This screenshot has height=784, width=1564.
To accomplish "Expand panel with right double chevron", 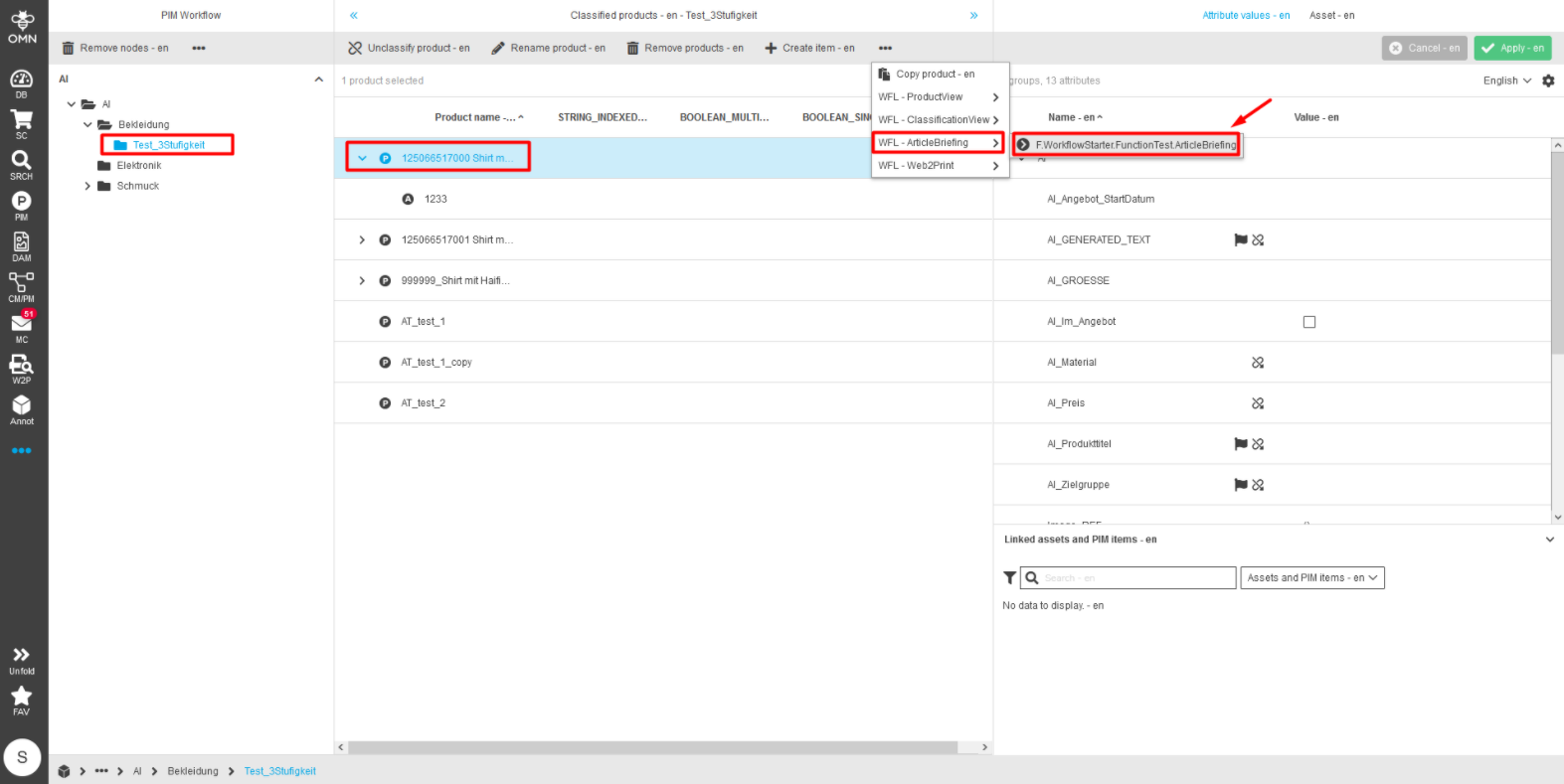I will click(973, 15).
